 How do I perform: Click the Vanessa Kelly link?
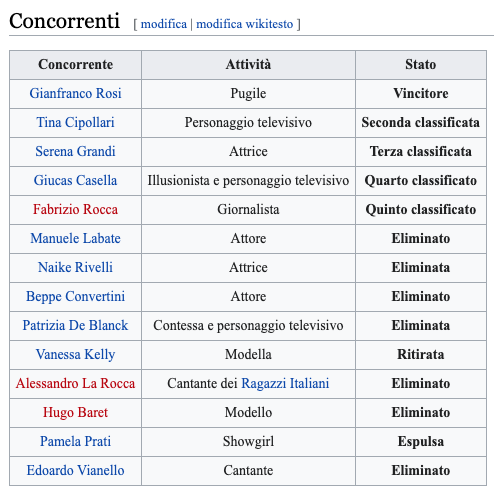[75, 354]
